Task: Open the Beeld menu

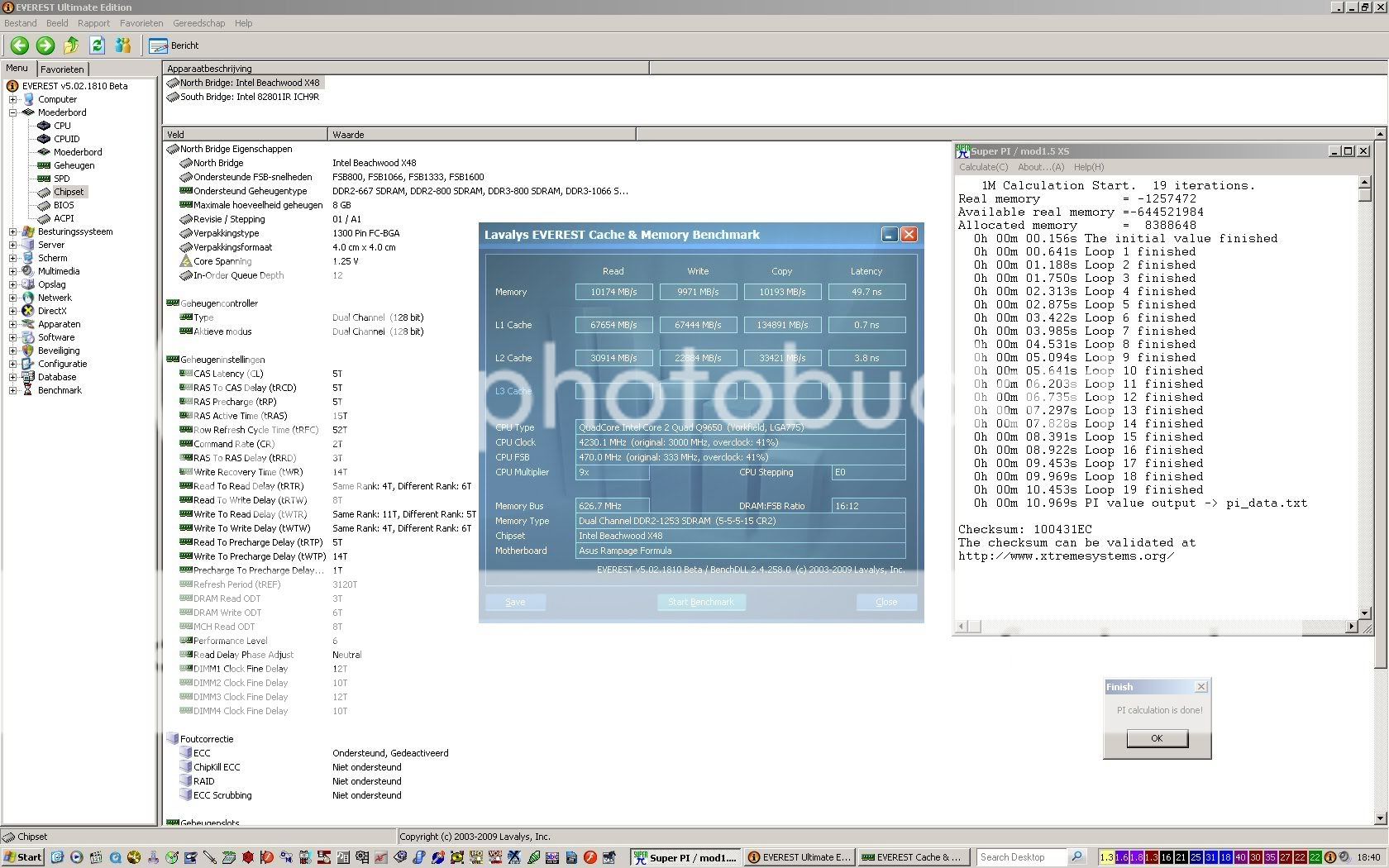Action: [57, 23]
